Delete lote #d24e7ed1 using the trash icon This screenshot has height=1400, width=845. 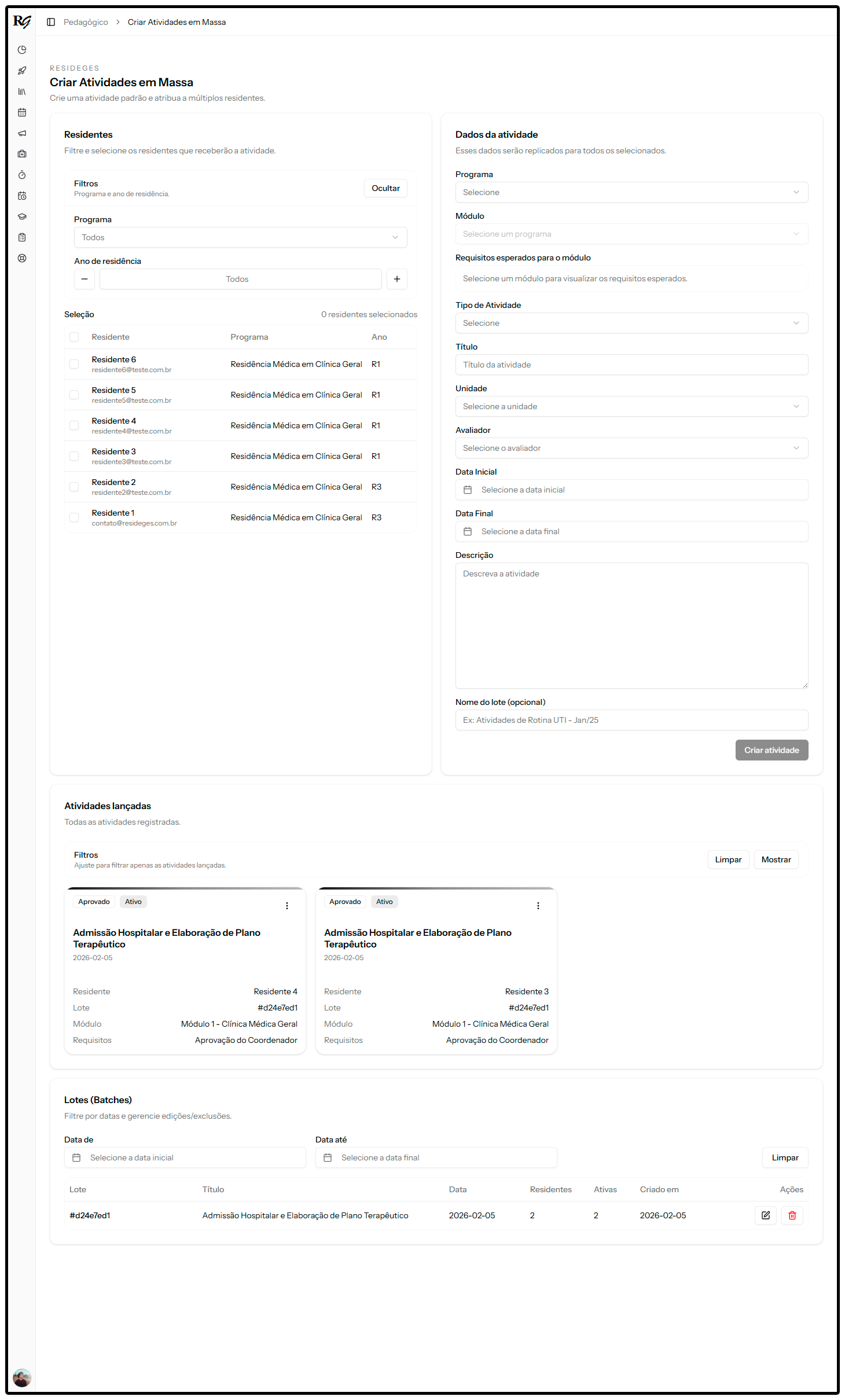coord(792,1215)
